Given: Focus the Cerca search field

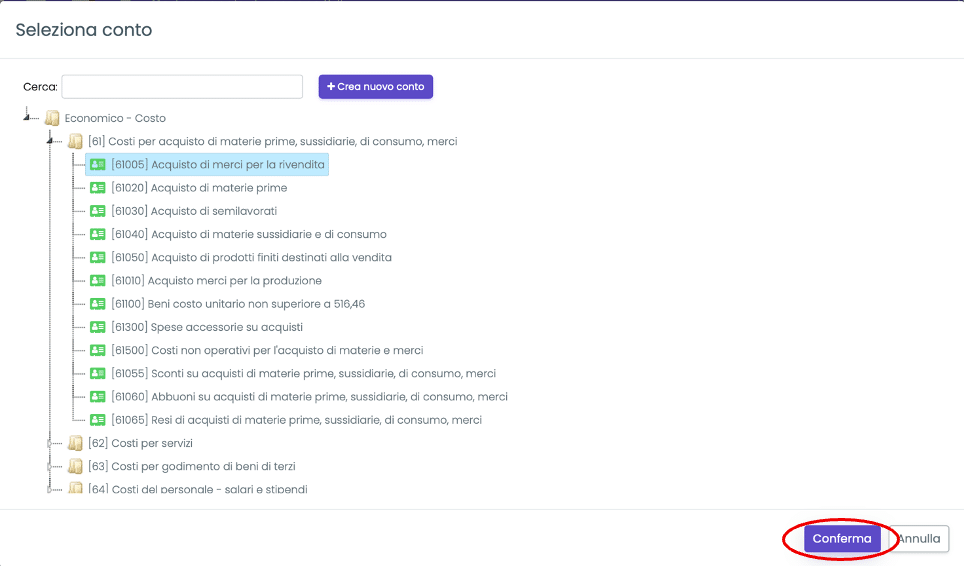Looking at the screenshot, I should pyautogui.click(x=182, y=87).
